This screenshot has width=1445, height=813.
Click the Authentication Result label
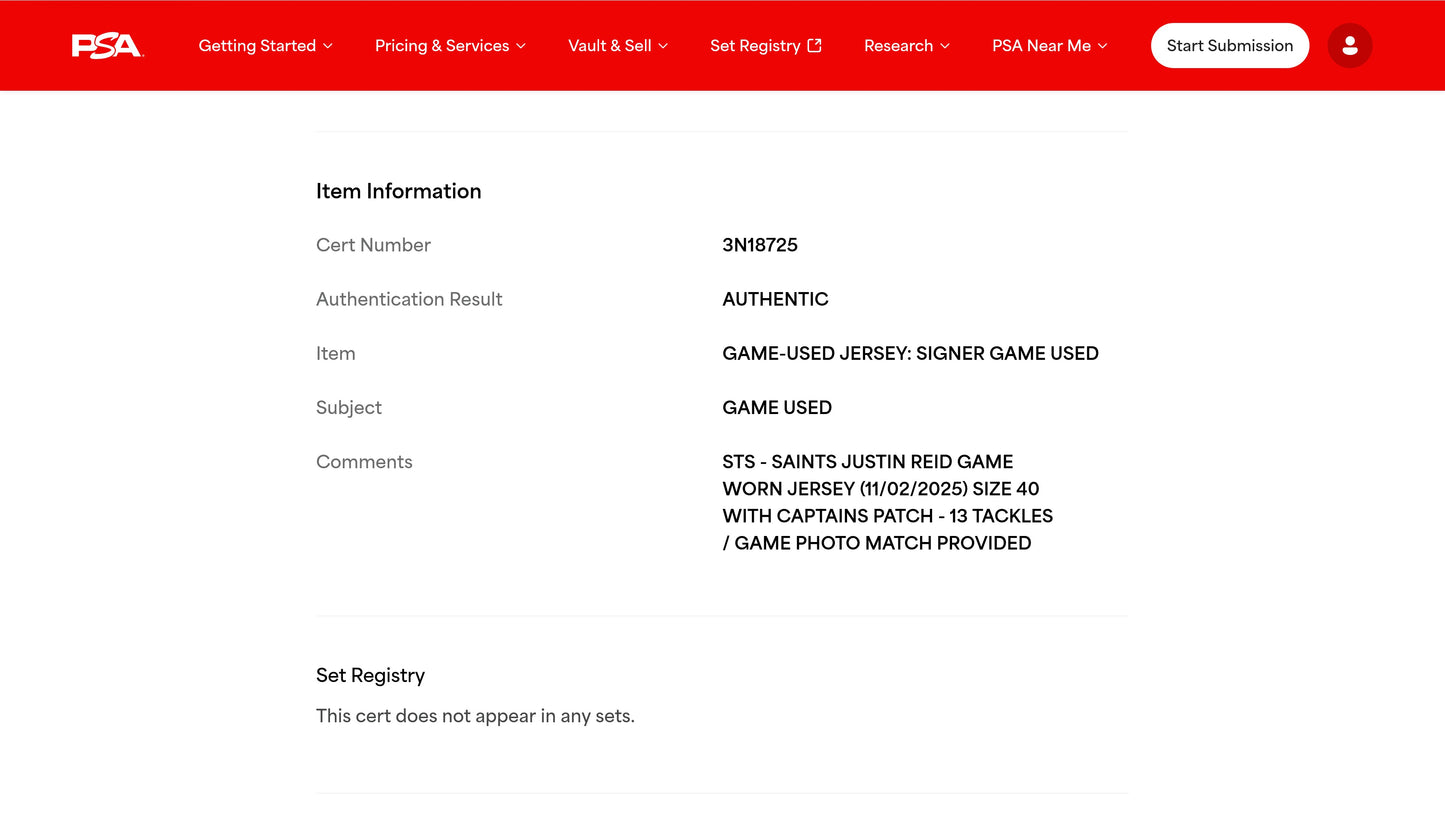coord(409,299)
